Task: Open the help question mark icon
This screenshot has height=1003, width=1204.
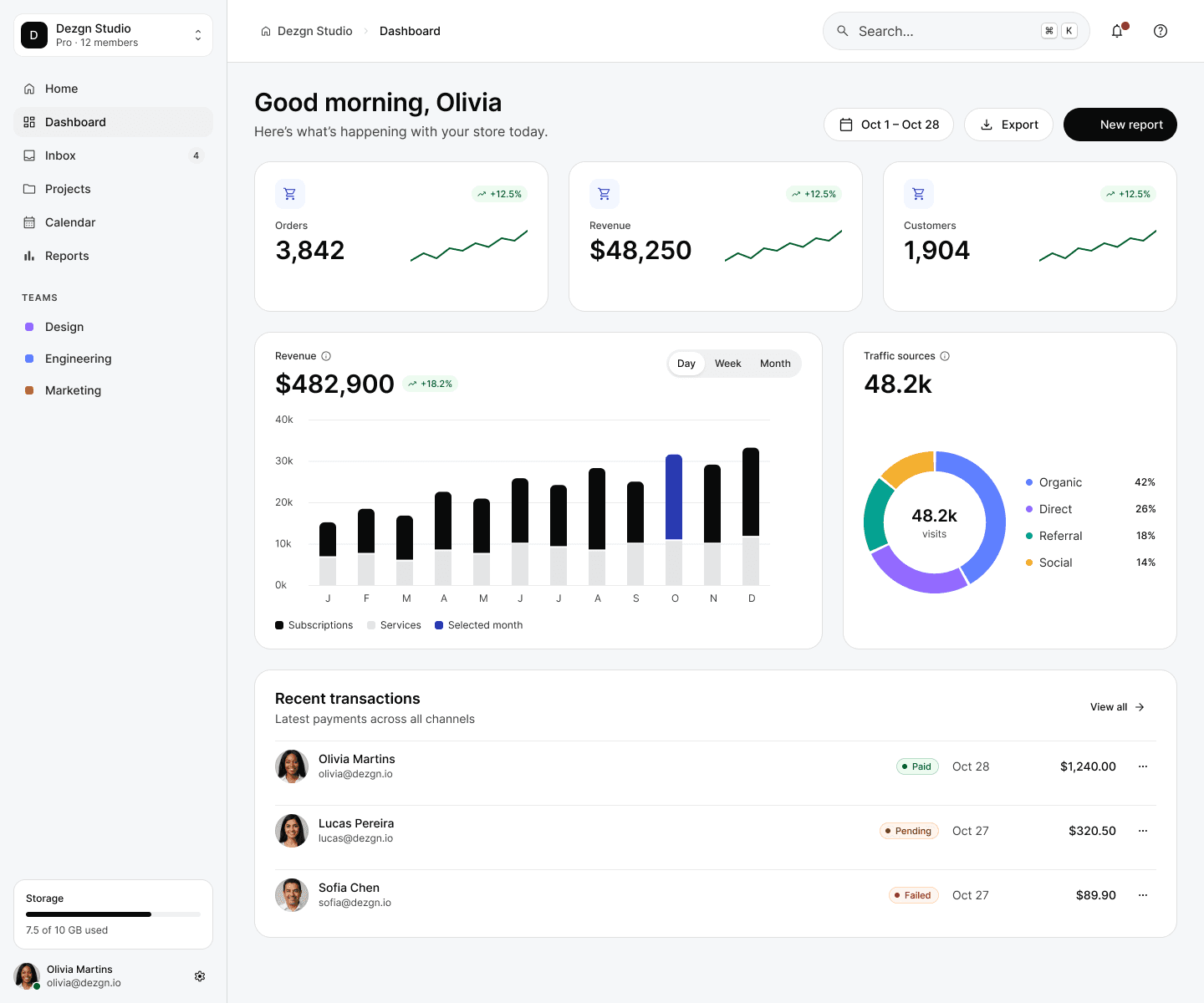Action: coord(1161,31)
